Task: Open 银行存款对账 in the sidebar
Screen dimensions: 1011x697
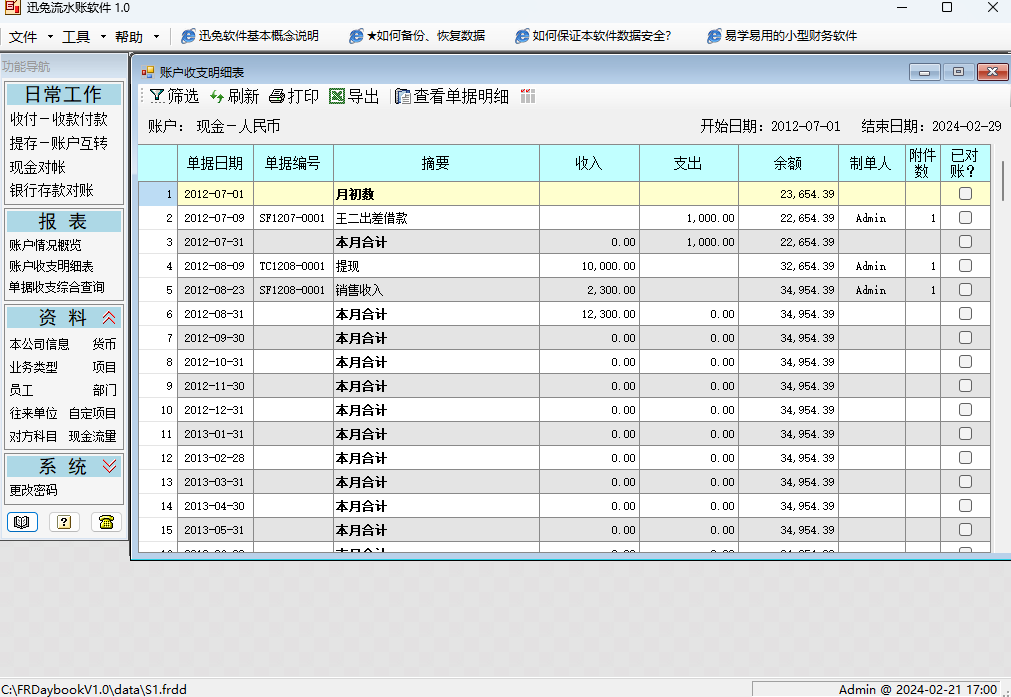Action: [x=52, y=190]
